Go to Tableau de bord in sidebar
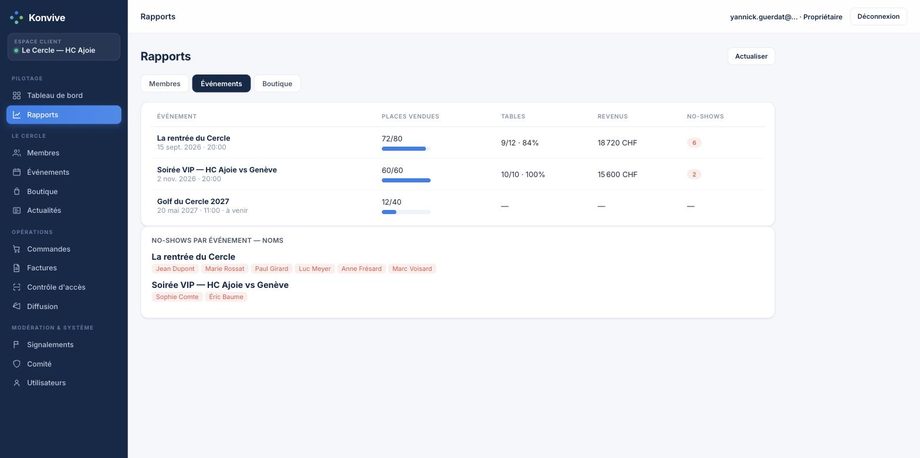This screenshot has height=458, width=920. click(64, 96)
